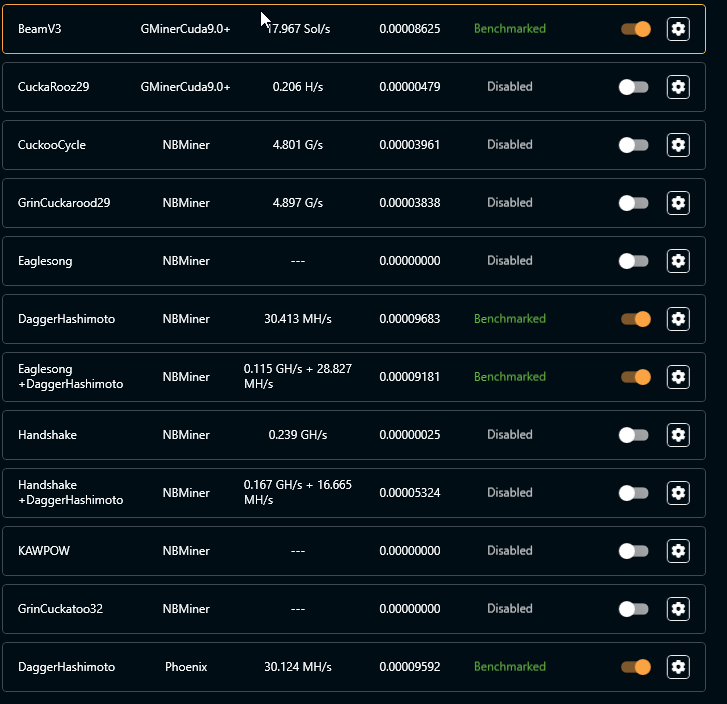The image size is (727, 704).
Task: Enable the CuckaRooz29 algorithm switch
Action: (x=633, y=87)
